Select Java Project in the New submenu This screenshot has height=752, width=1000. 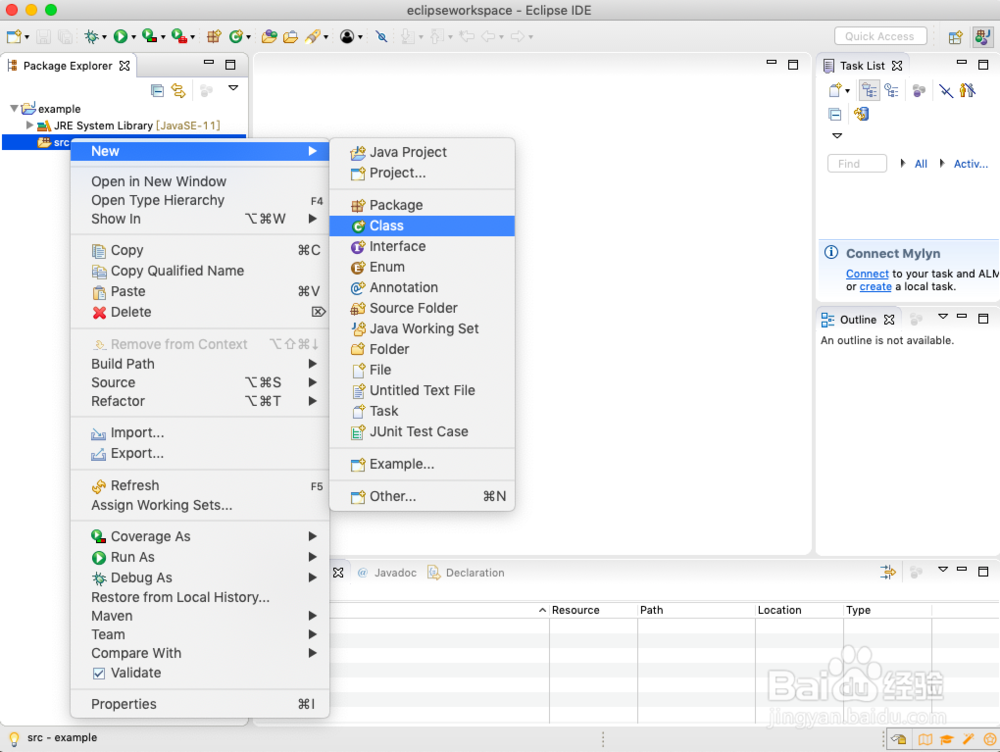(x=422, y=152)
